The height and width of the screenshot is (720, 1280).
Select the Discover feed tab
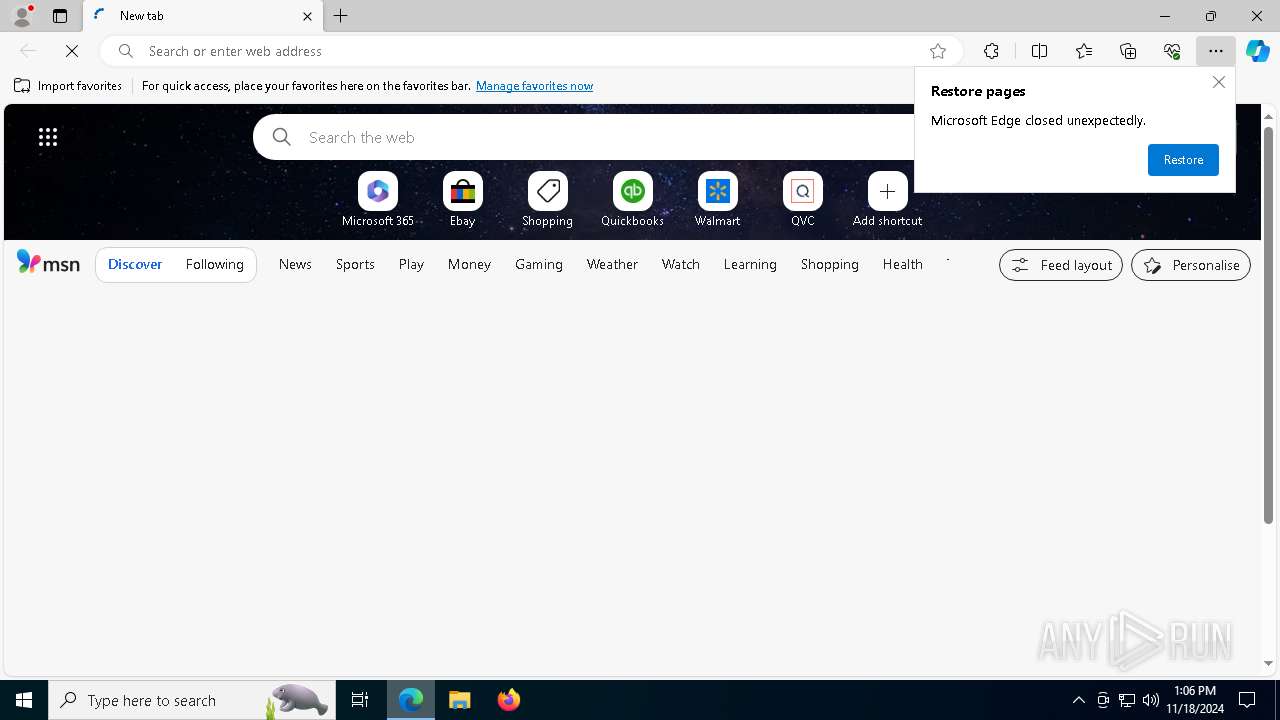(x=135, y=264)
